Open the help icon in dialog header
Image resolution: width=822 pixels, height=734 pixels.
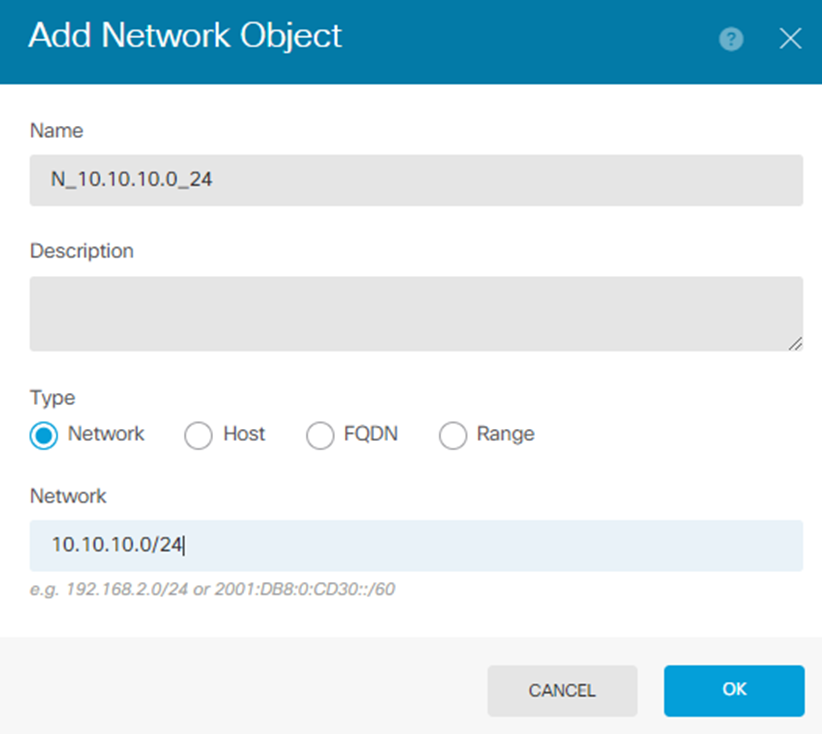tap(731, 39)
